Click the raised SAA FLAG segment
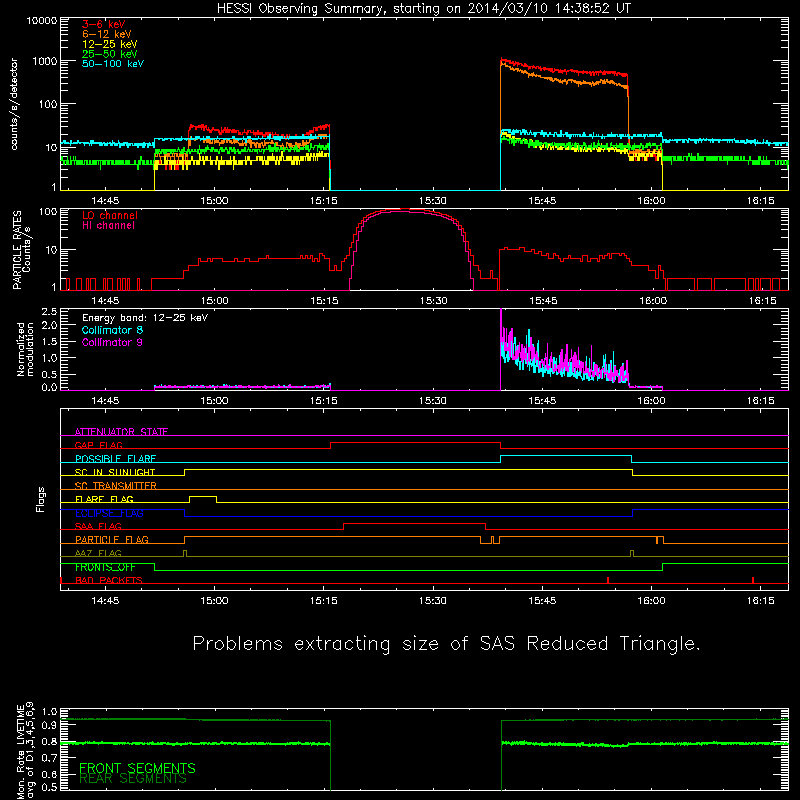Viewport: 800px width, 800px height. tap(414, 524)
